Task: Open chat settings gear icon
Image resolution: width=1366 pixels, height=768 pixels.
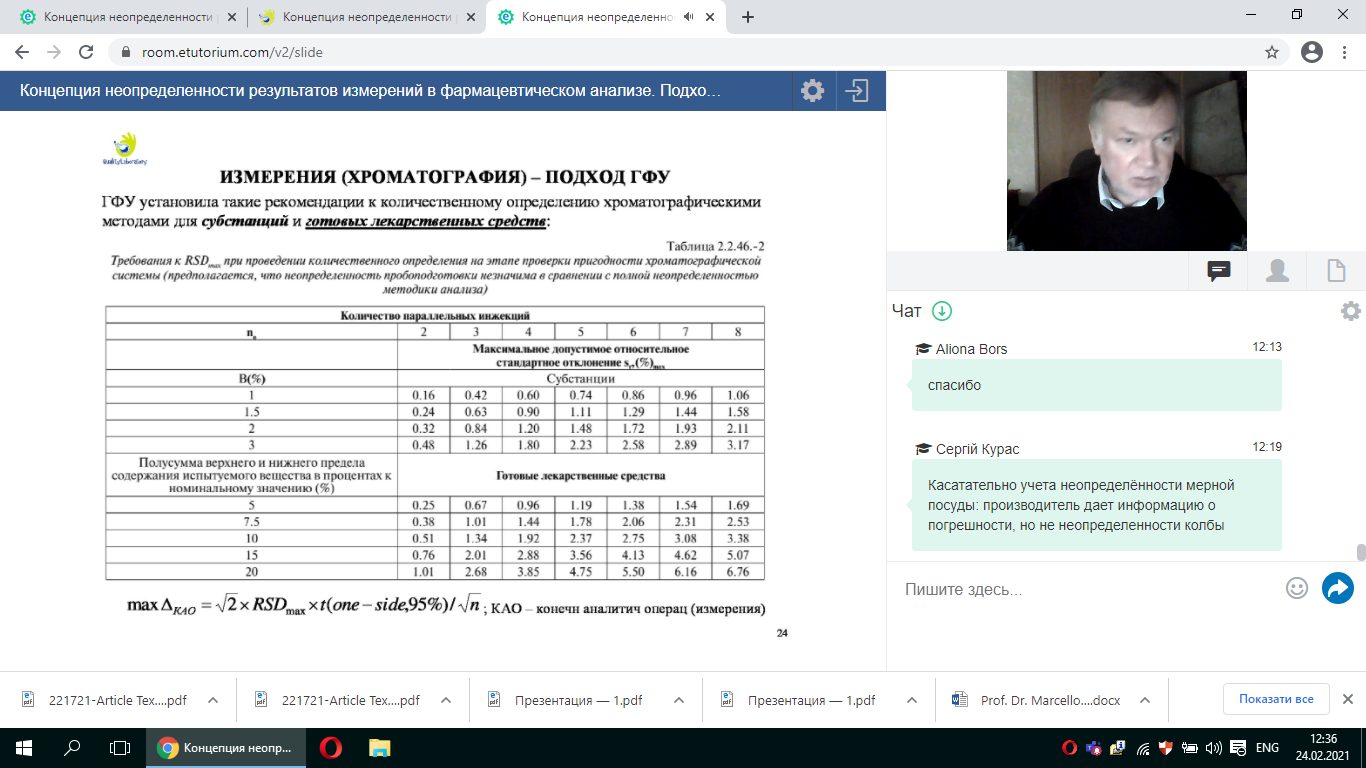Action: click(x=1350, y=311)
